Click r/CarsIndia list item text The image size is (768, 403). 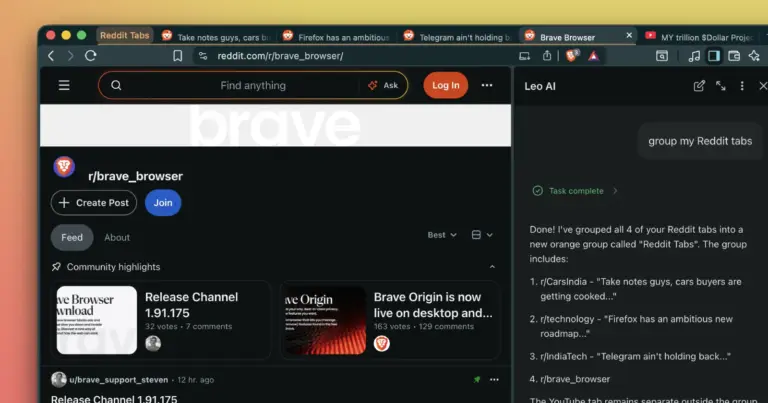click(x=641, y=289)
